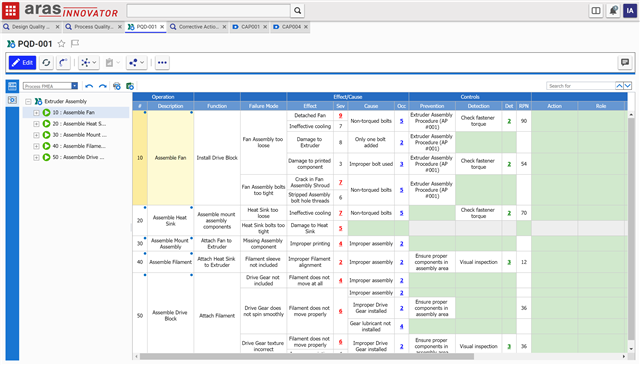The width and height of the screenshot is (640, 365).
Task: Open the three-dots more options menu
Action: (162, 62)
